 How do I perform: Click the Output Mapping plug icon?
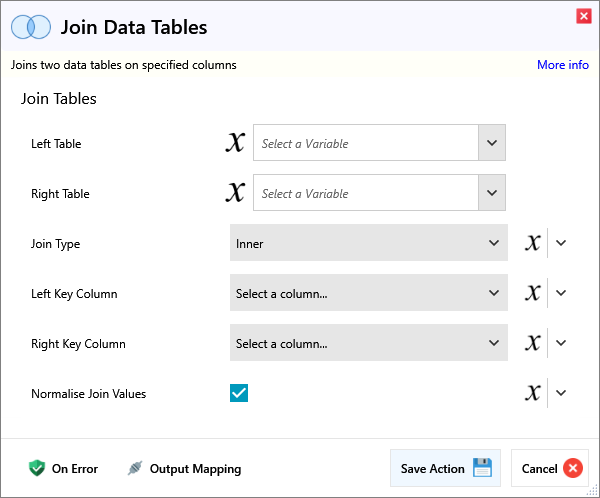coord(135,468)
